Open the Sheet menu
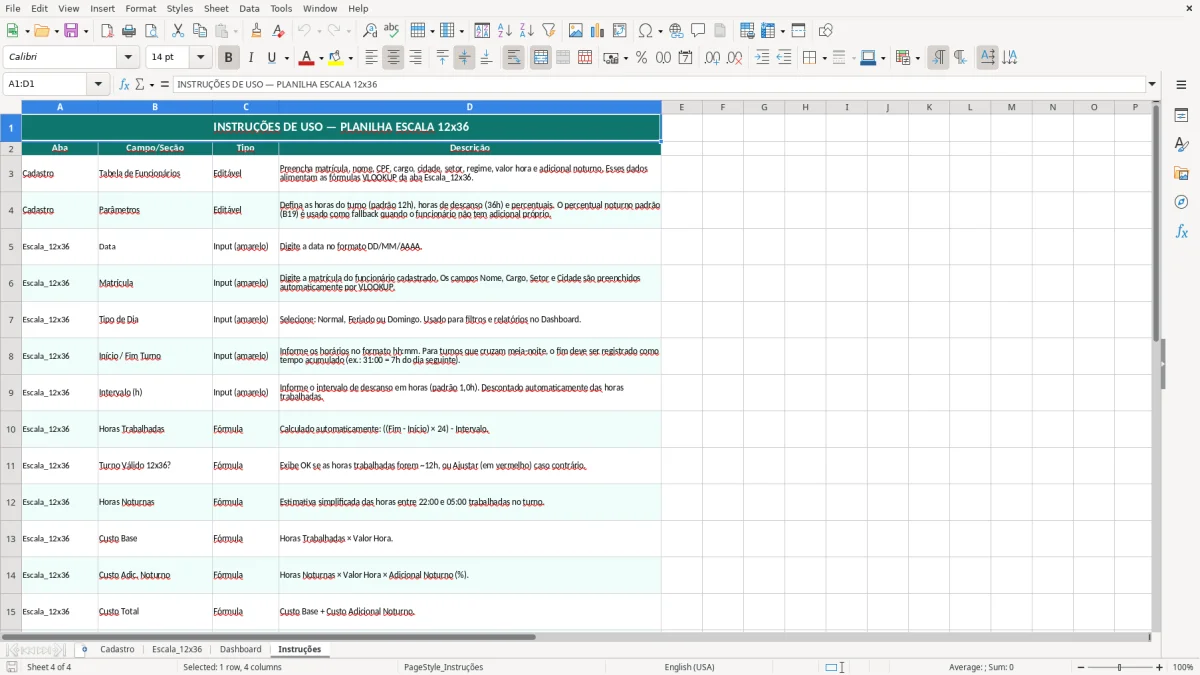 click(x=216, y=8)
